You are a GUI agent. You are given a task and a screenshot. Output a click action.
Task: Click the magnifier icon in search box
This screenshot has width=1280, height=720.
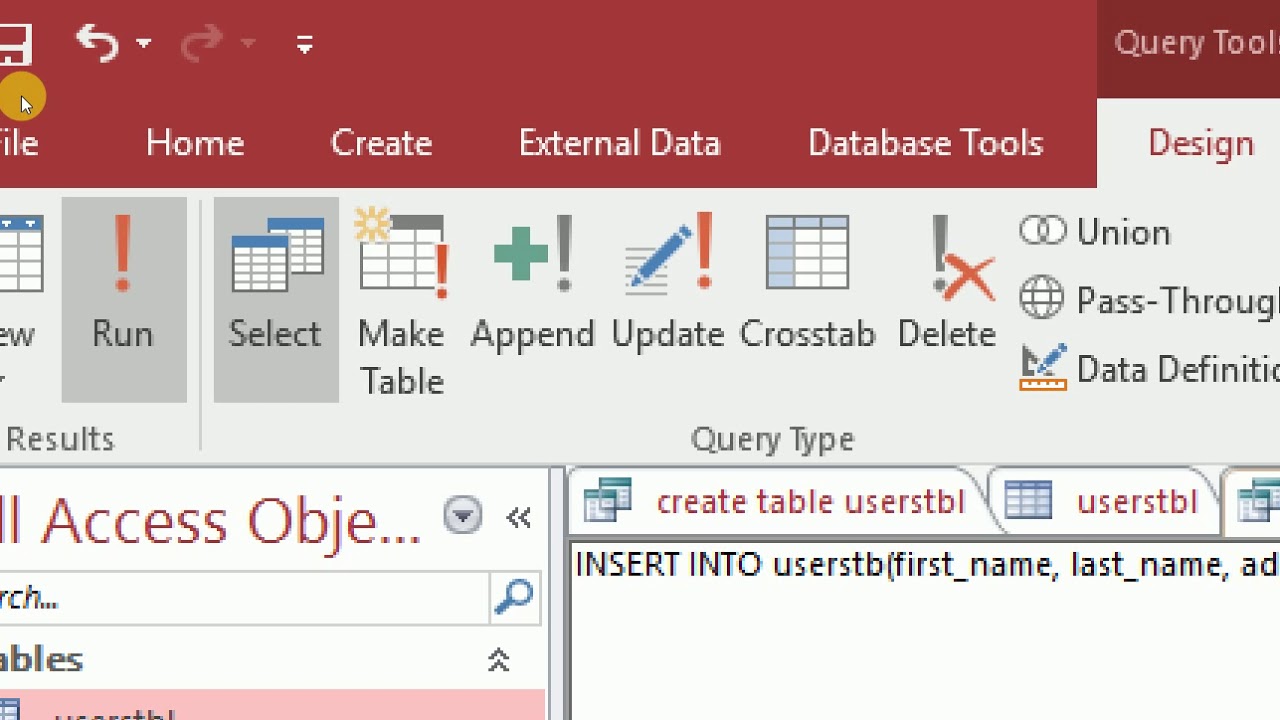[x=515, y=597]
